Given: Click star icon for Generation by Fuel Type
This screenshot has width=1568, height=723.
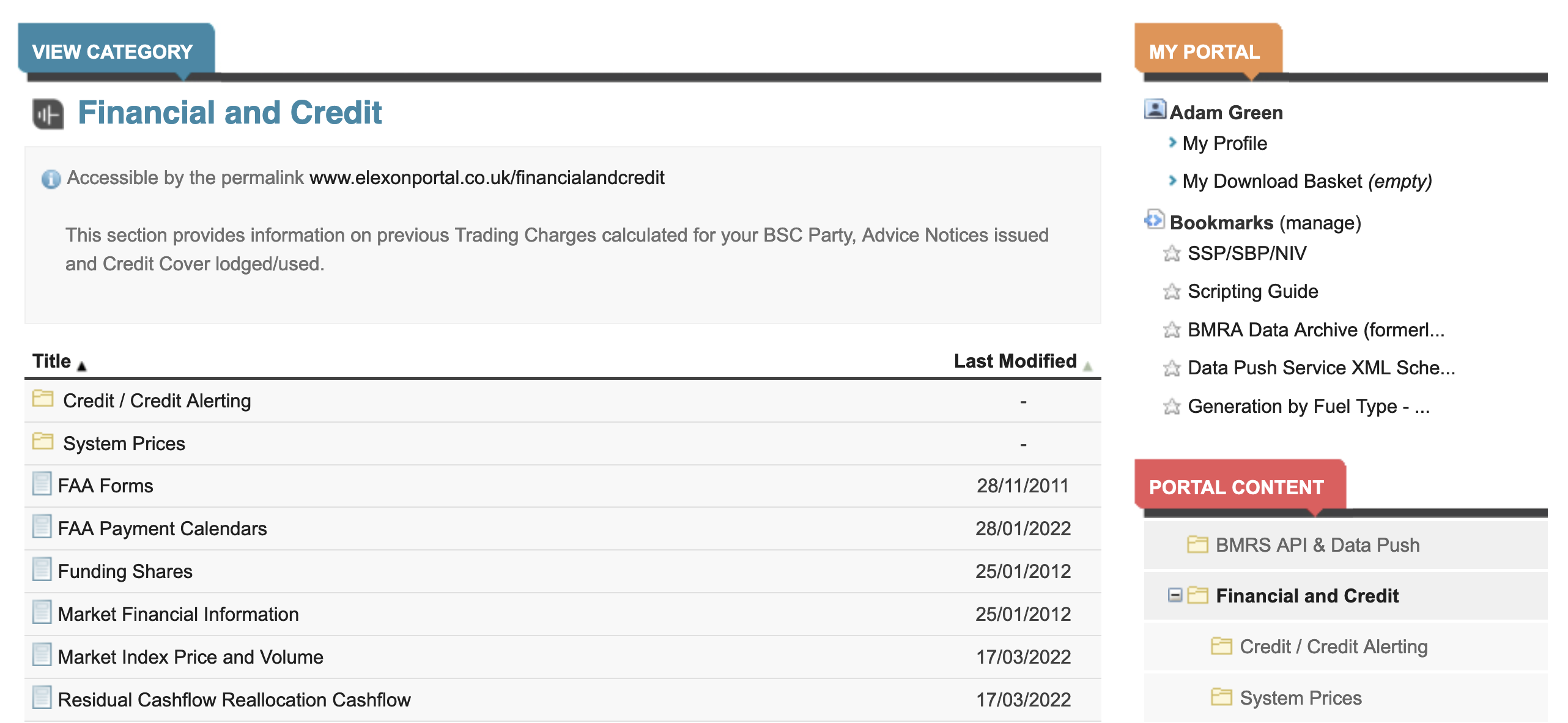Looking at the screenshot, I should (1171, 407).
